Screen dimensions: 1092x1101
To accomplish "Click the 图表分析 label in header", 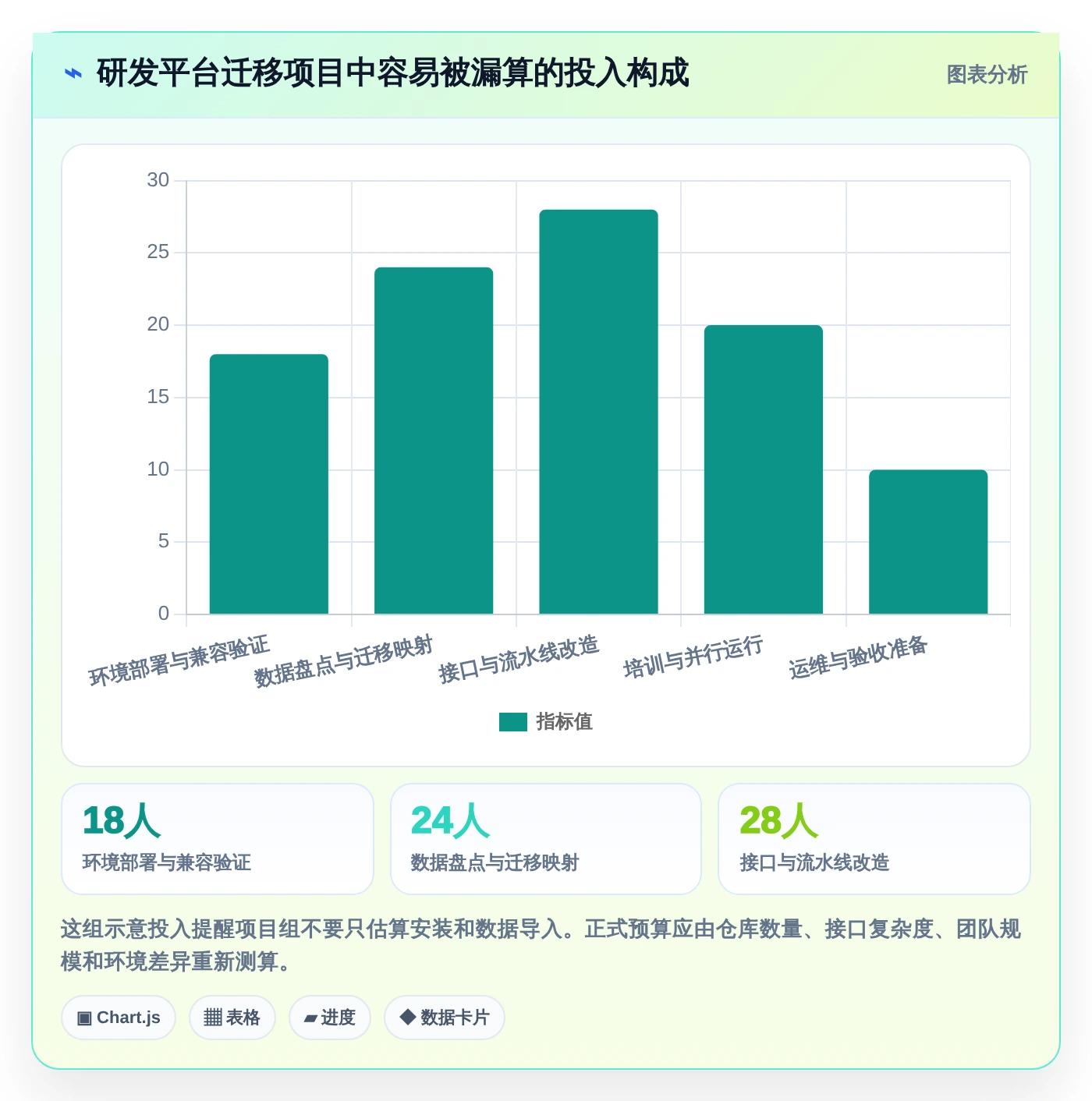I will point(987,74).
